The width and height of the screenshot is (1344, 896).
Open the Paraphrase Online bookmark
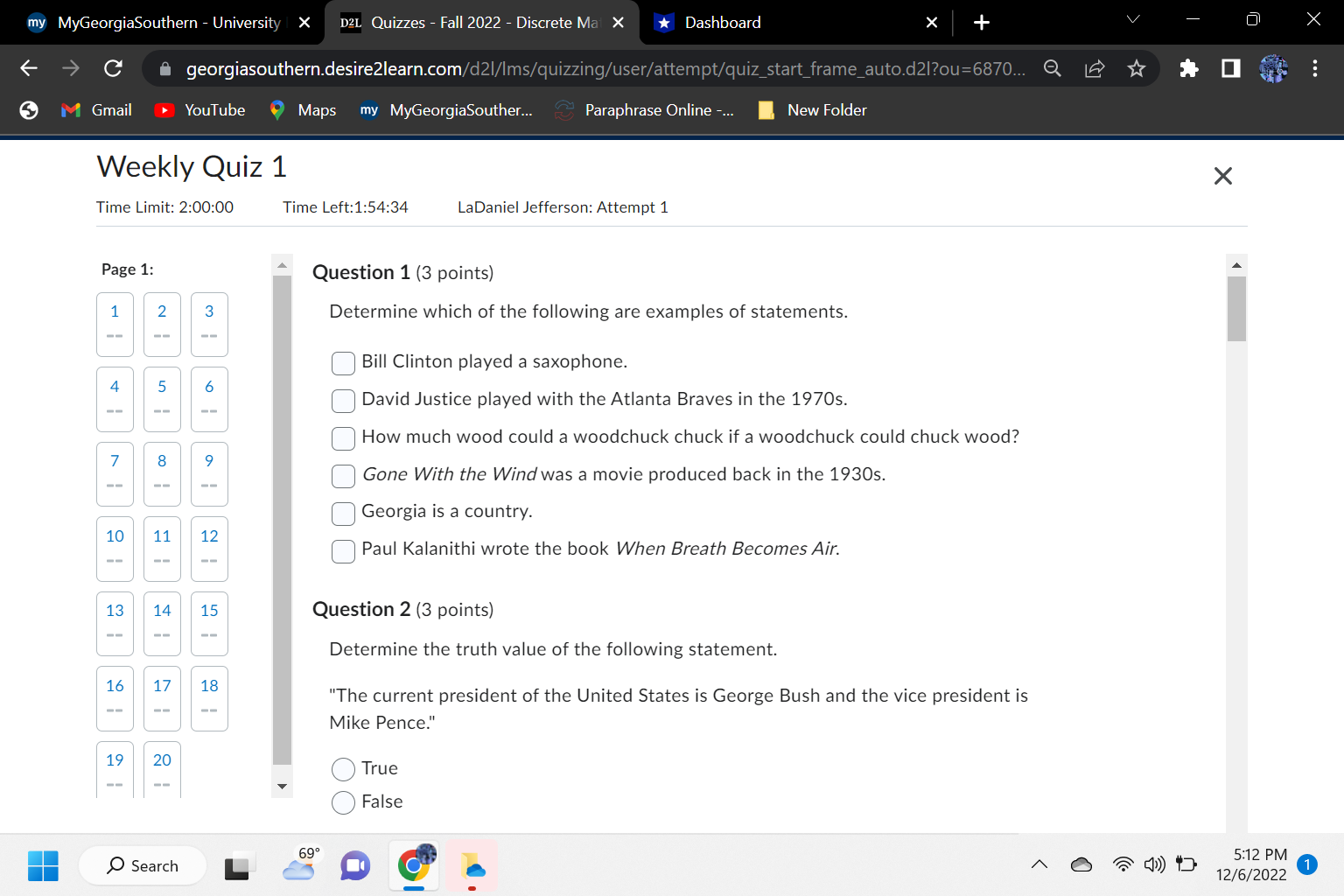click(x=645, y=109)
